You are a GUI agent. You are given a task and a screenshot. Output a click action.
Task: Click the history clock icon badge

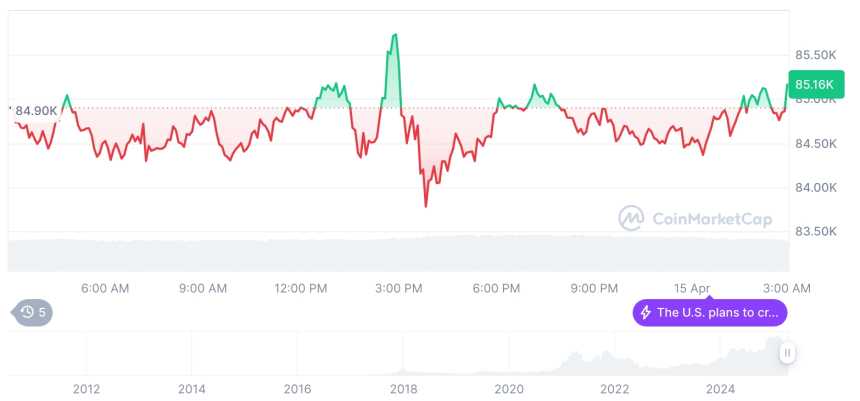point(32,313)
